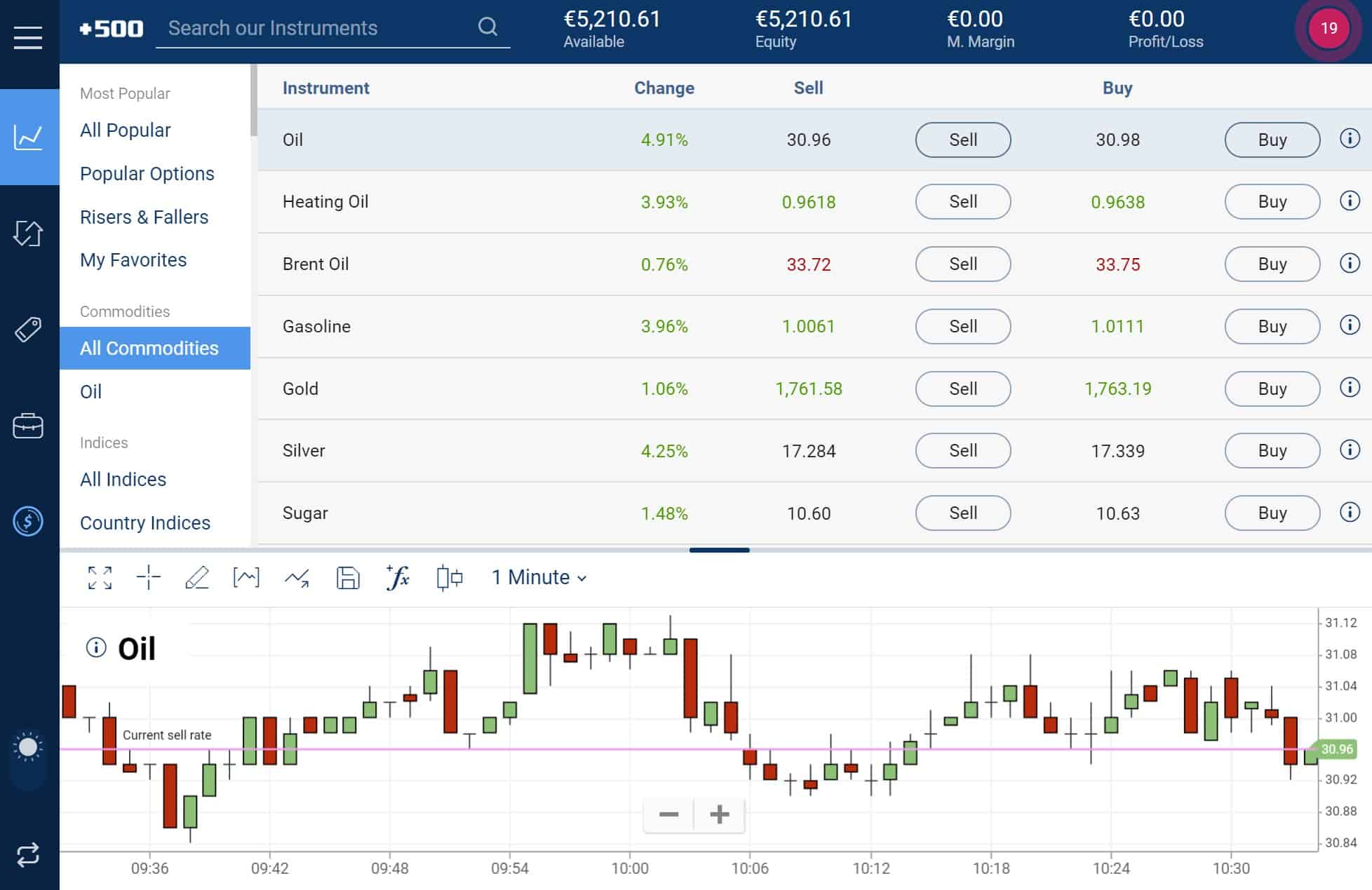Save the chart layout

tap(348, 578)
